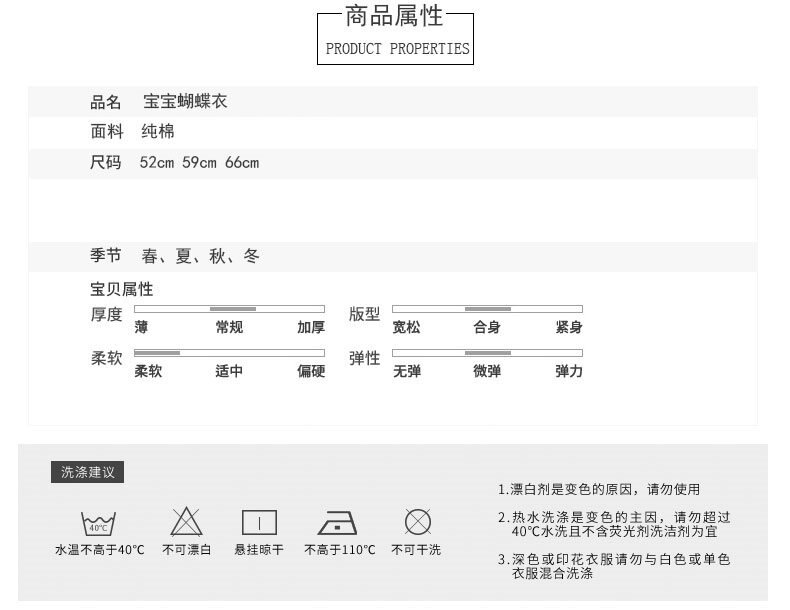Click the 宽松 fit label
Screen dimensions: 790x610
coord(406,327)
